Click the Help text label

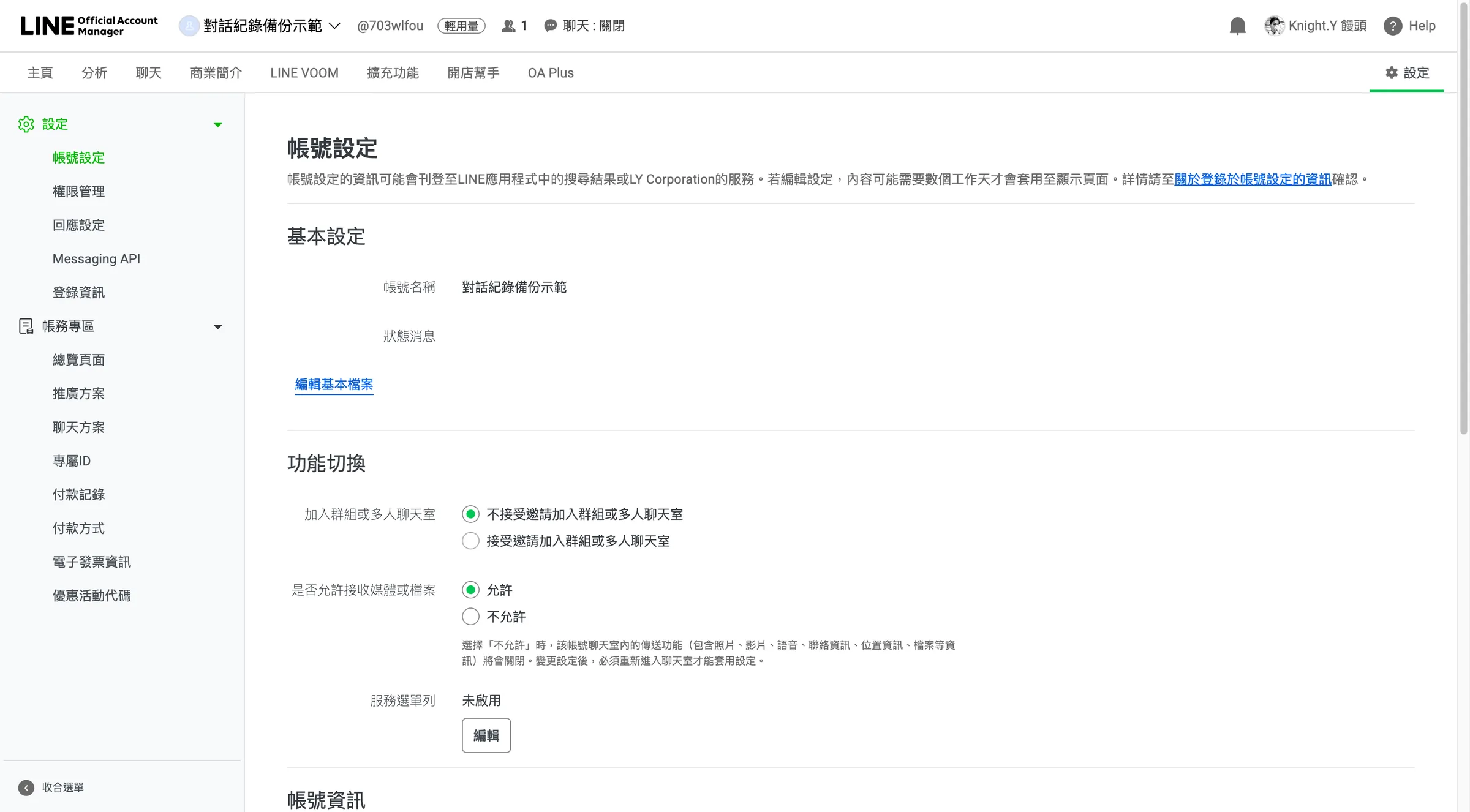(1422, 26)
